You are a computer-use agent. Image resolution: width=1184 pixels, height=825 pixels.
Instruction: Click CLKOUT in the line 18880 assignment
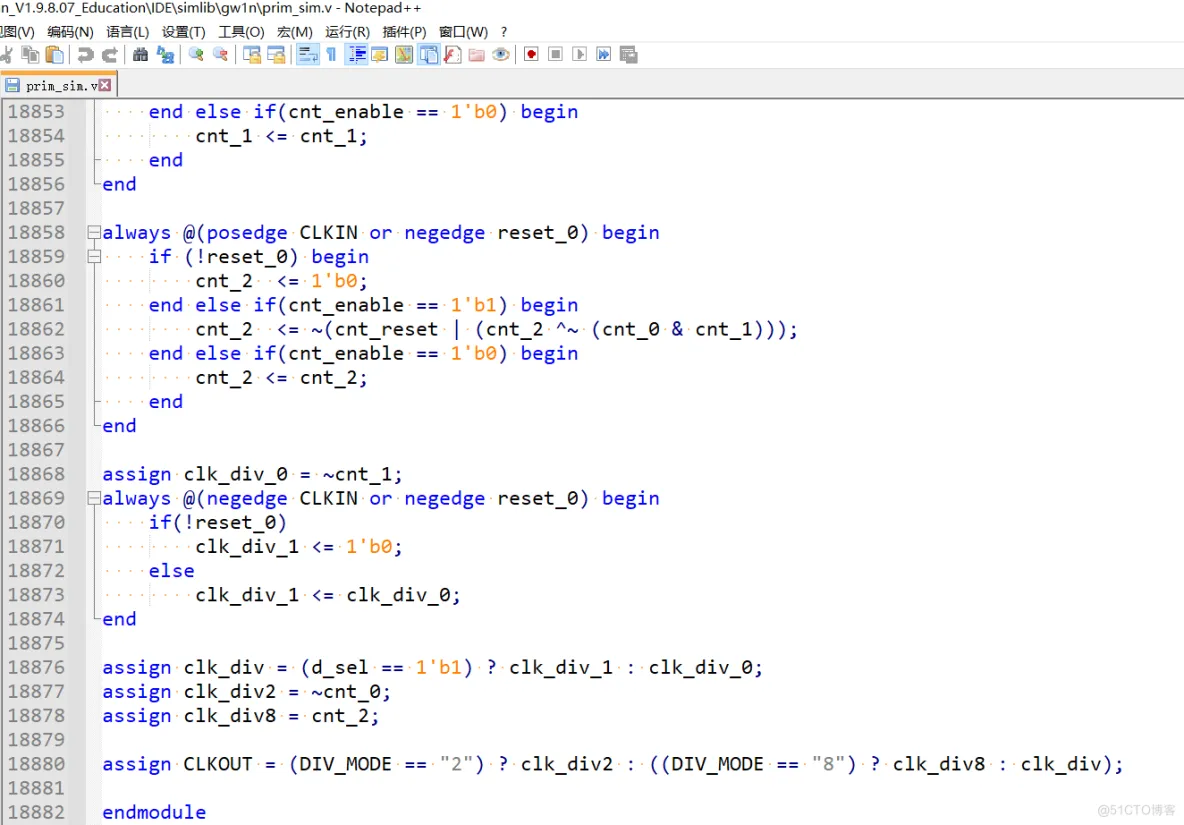tap(218, 764)
